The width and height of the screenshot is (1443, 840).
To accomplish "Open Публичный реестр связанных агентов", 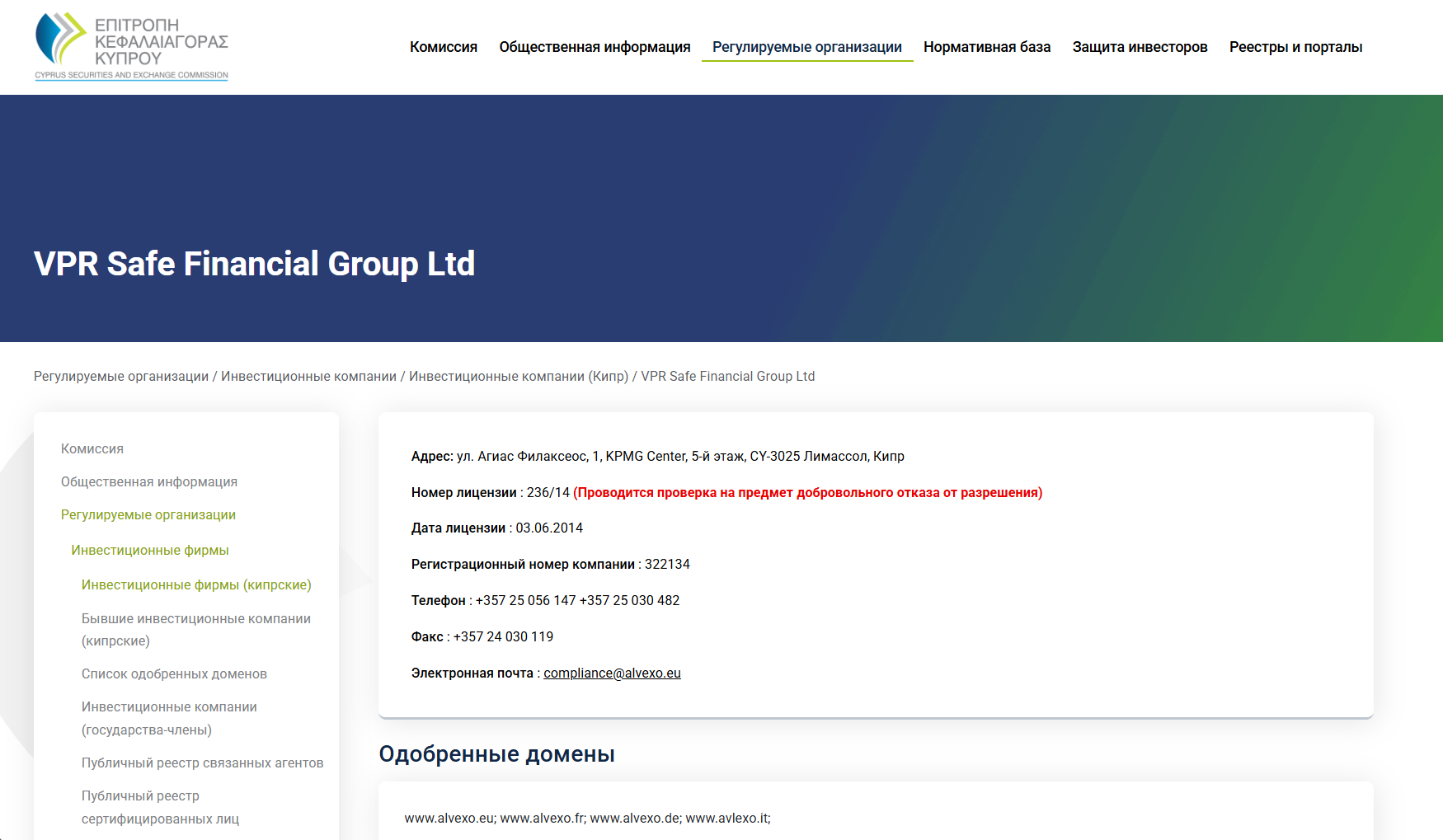I will 202,763.
